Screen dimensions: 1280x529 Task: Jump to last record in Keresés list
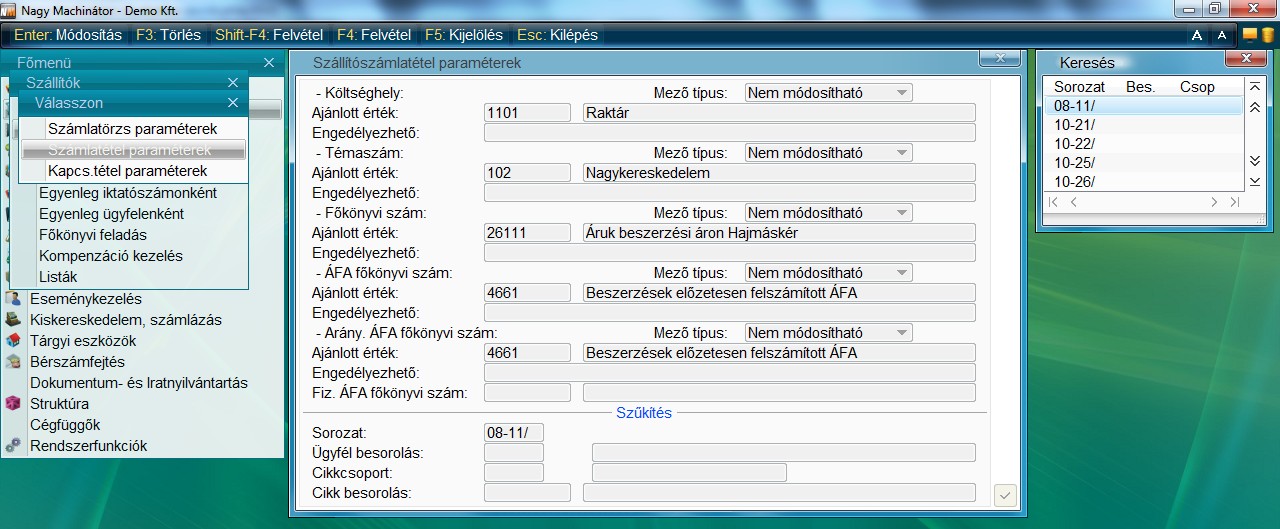click(1254, 181)
